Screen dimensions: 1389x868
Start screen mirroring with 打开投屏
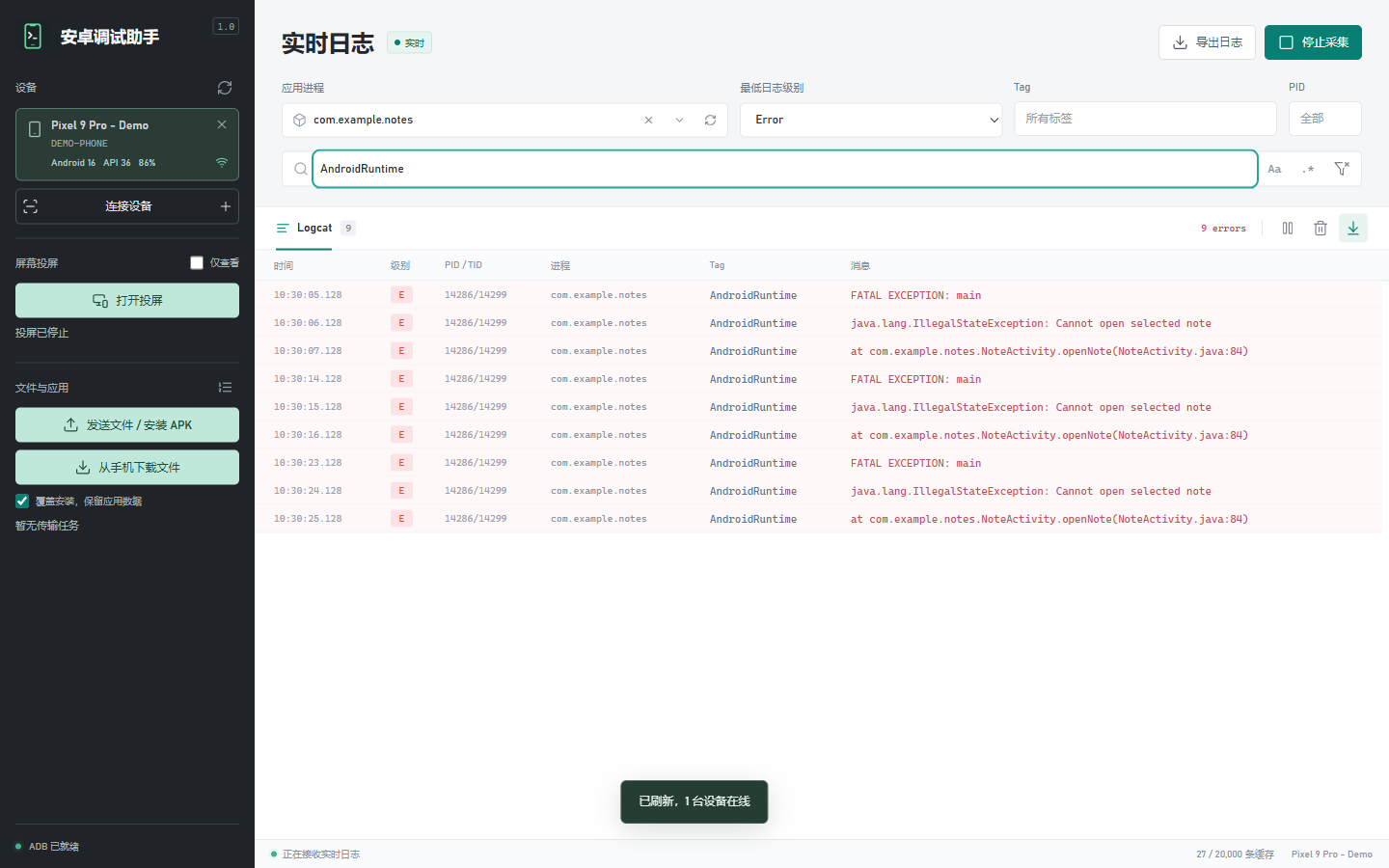(127, 301)
